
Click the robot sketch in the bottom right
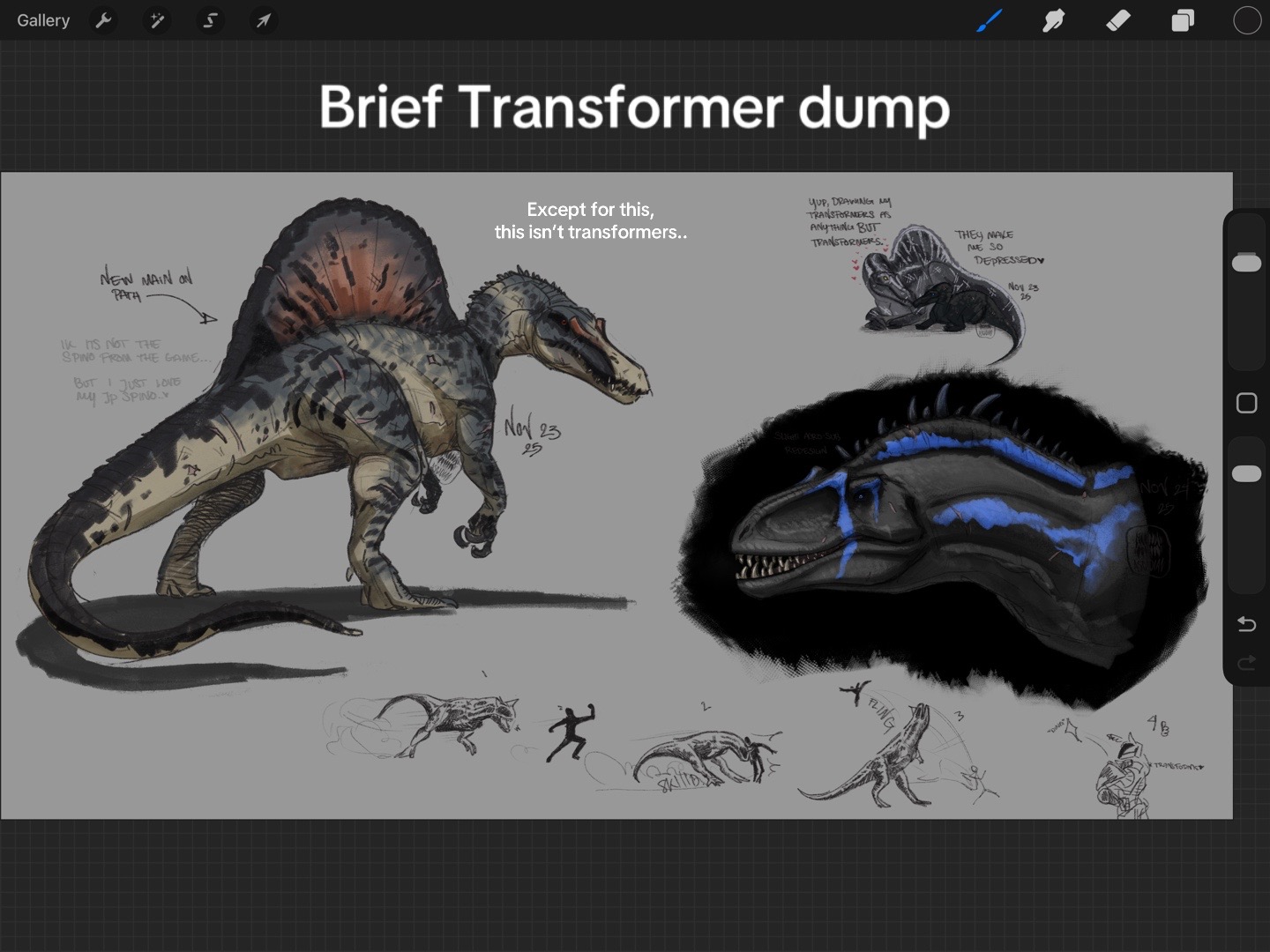coord(1124,776)
